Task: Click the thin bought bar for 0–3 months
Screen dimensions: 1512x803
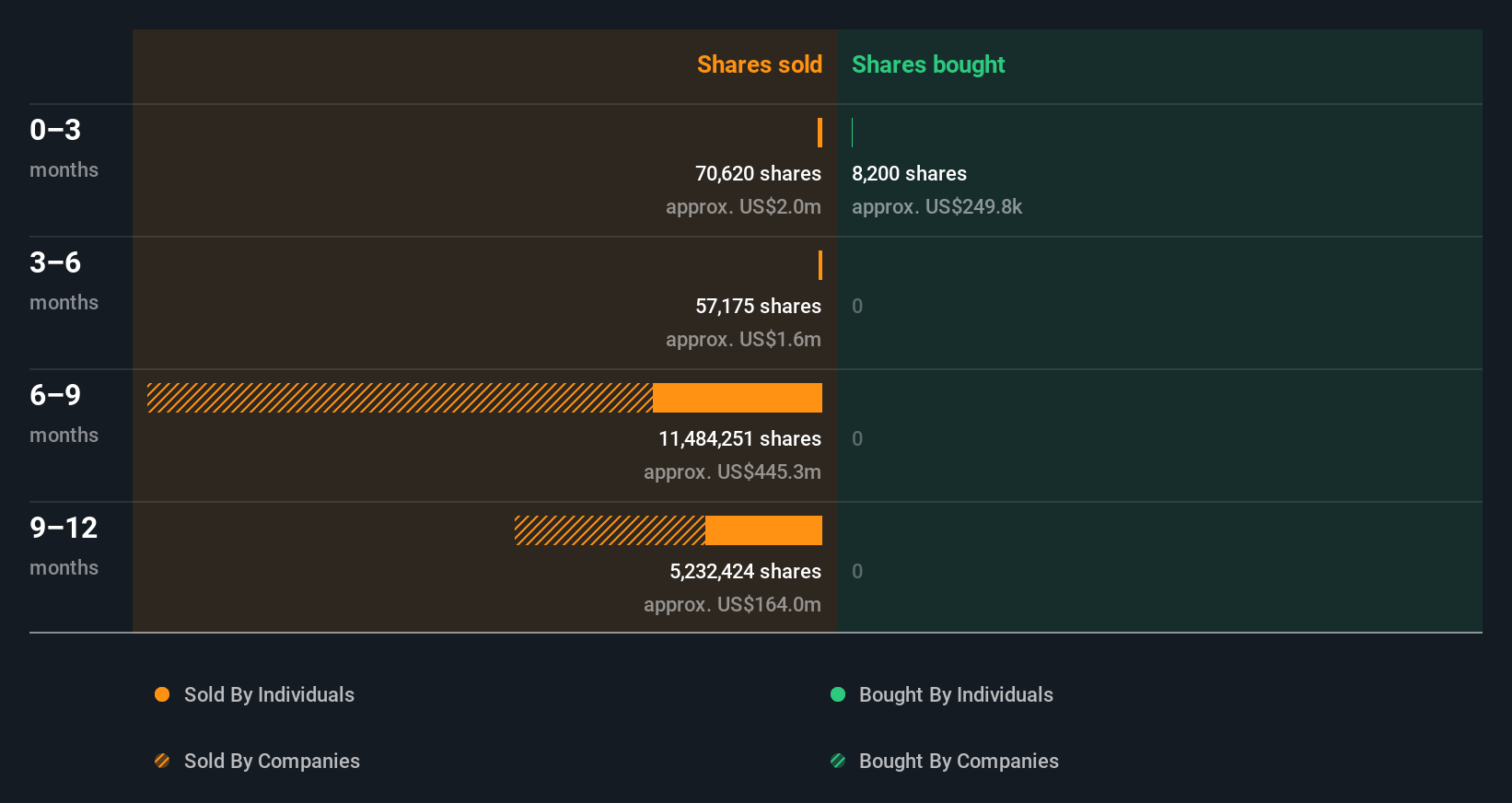Action: pos(853,133)
